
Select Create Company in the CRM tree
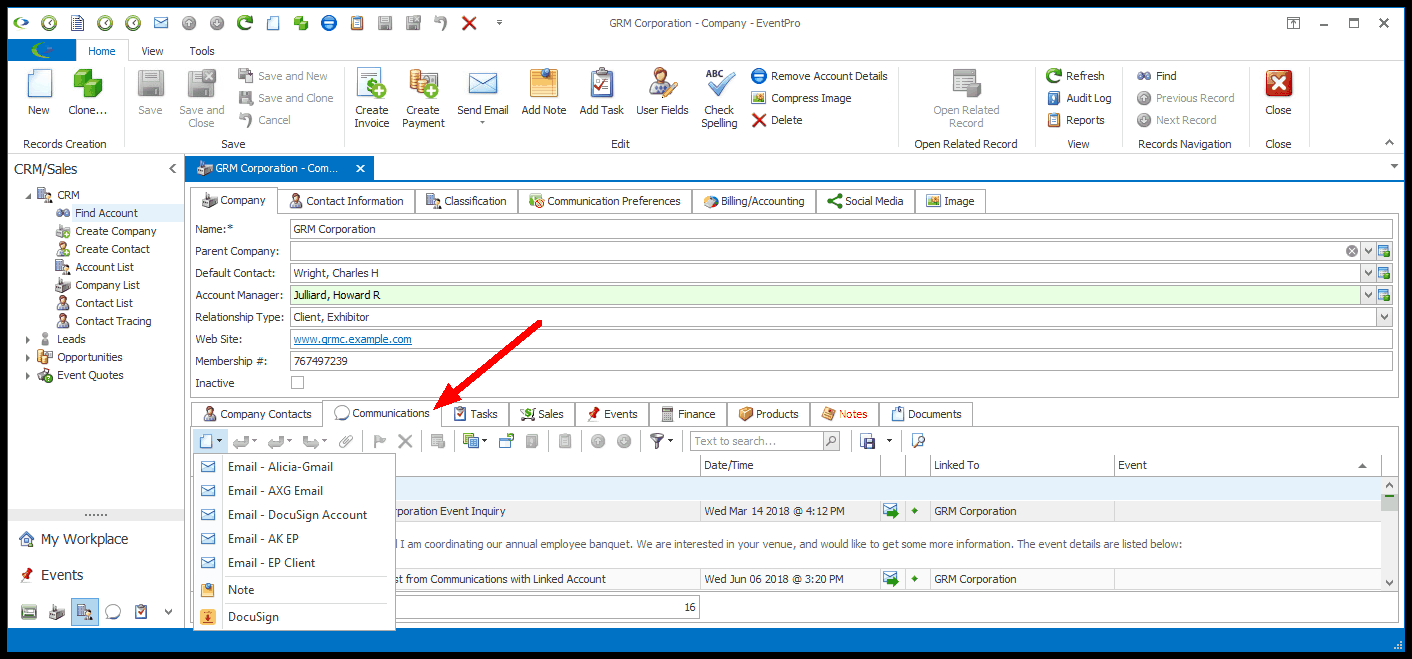(x=116, y=231)
